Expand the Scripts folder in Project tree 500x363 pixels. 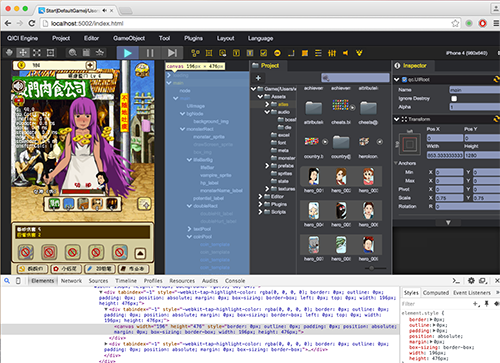[x=260, y=212]
